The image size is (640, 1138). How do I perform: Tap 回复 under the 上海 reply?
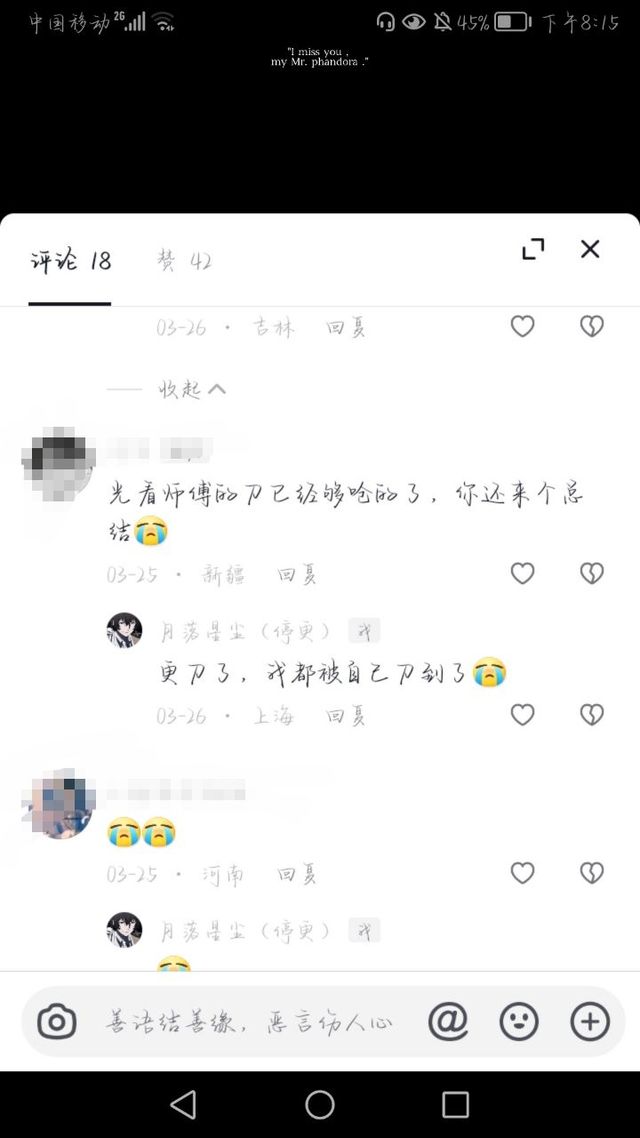click(345, 717)
